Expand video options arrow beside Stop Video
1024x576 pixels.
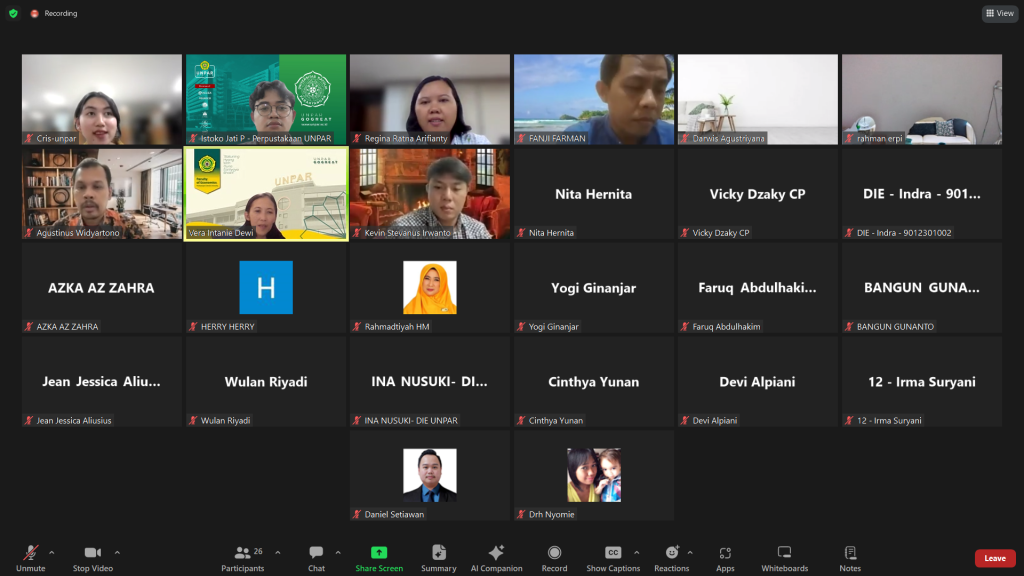tap(117, 552)
